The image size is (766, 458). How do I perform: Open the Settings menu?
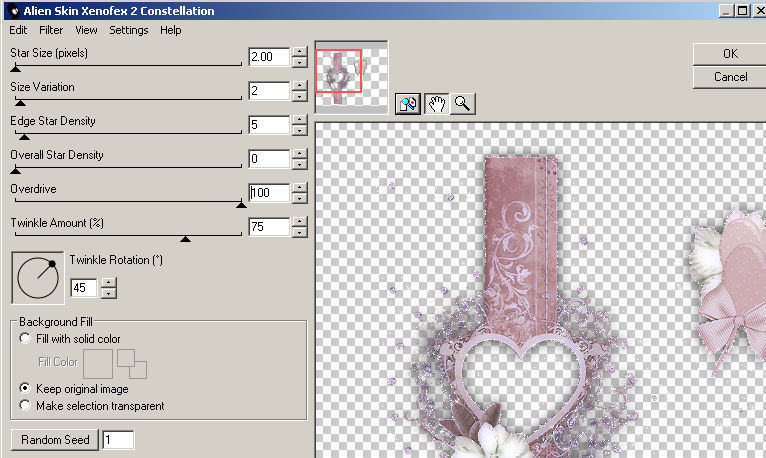pos(128,30)
